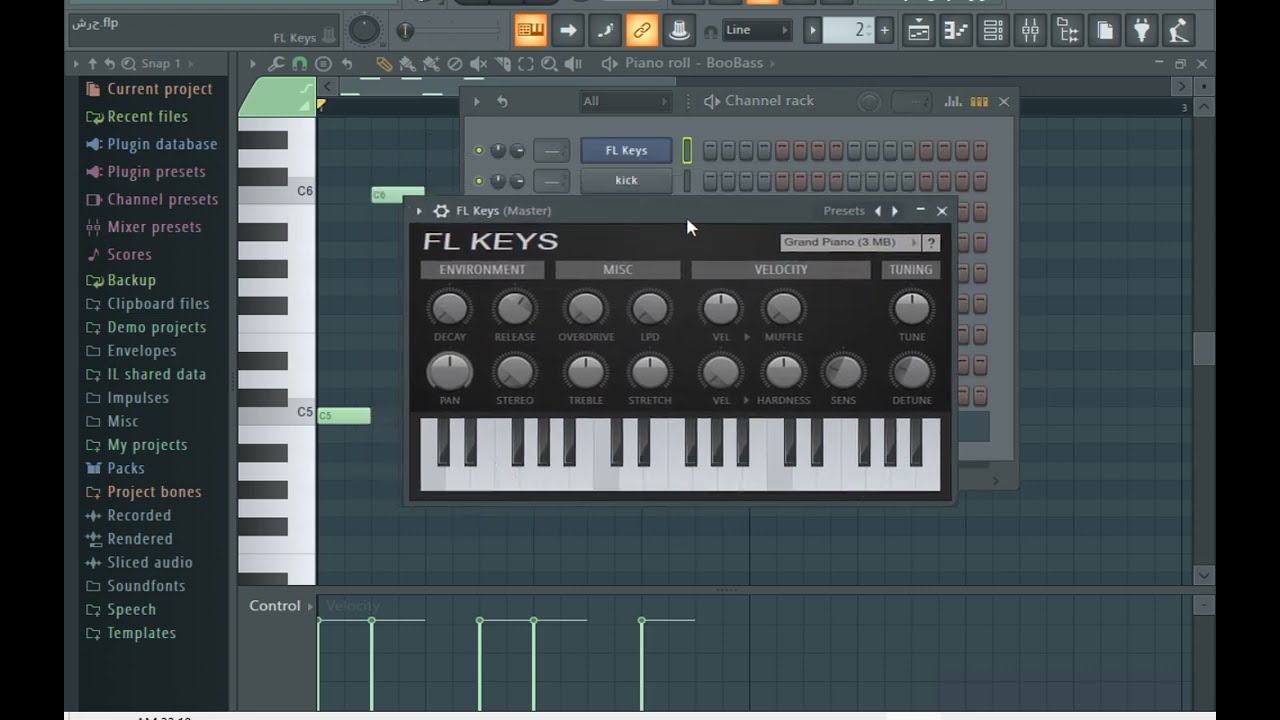Click the FL Keys Tune knob
This screenshot has width=1280, height=720.
pyautogui.click(x=911, y=309)
